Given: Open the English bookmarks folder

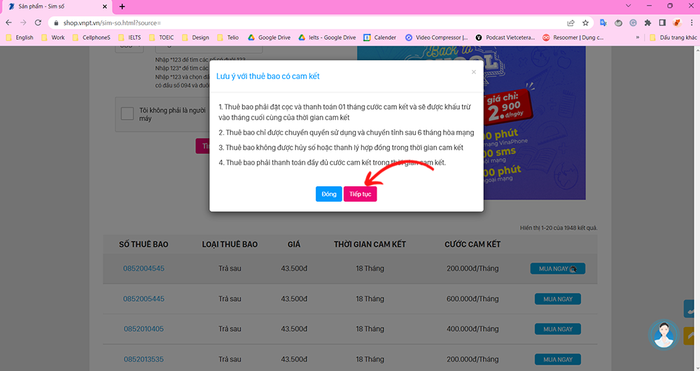Looking at the screenshot, I should point(20,38).
